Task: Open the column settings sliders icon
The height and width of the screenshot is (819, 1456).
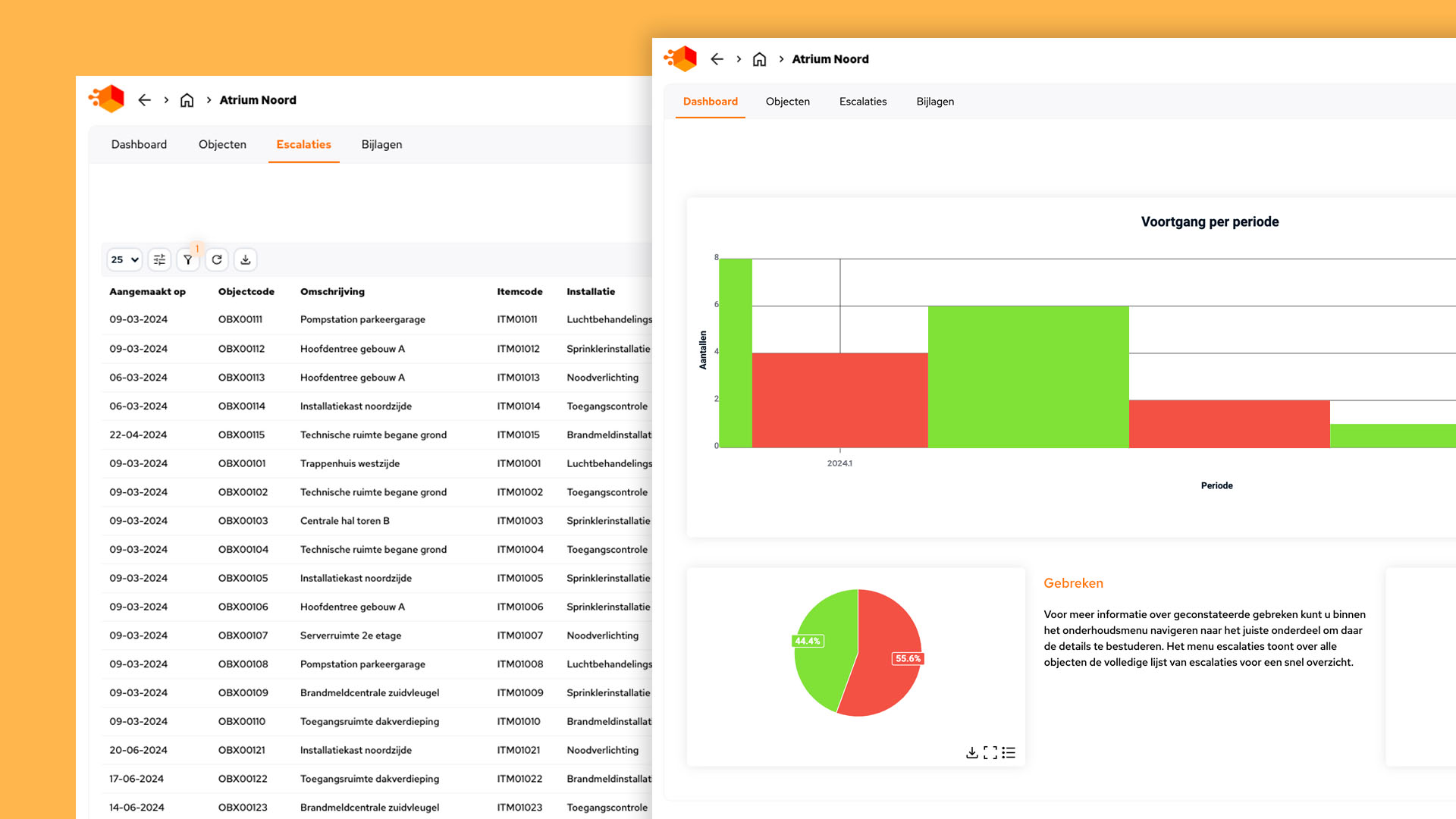Action: pyautogui.click(x=159, y=260)
